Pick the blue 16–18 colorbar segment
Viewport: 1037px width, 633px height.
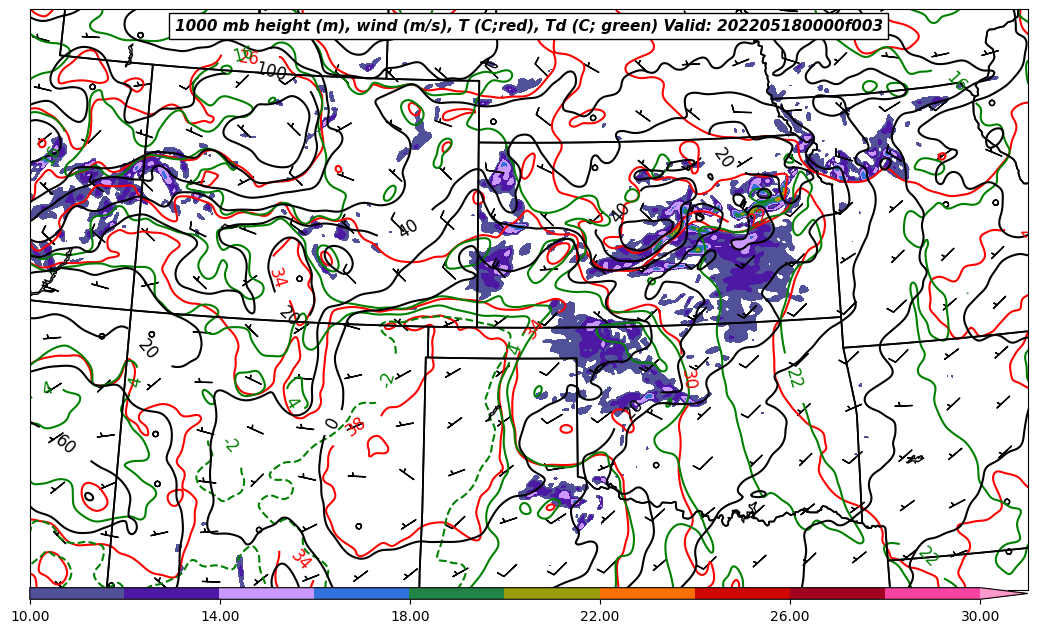point(362,593)
